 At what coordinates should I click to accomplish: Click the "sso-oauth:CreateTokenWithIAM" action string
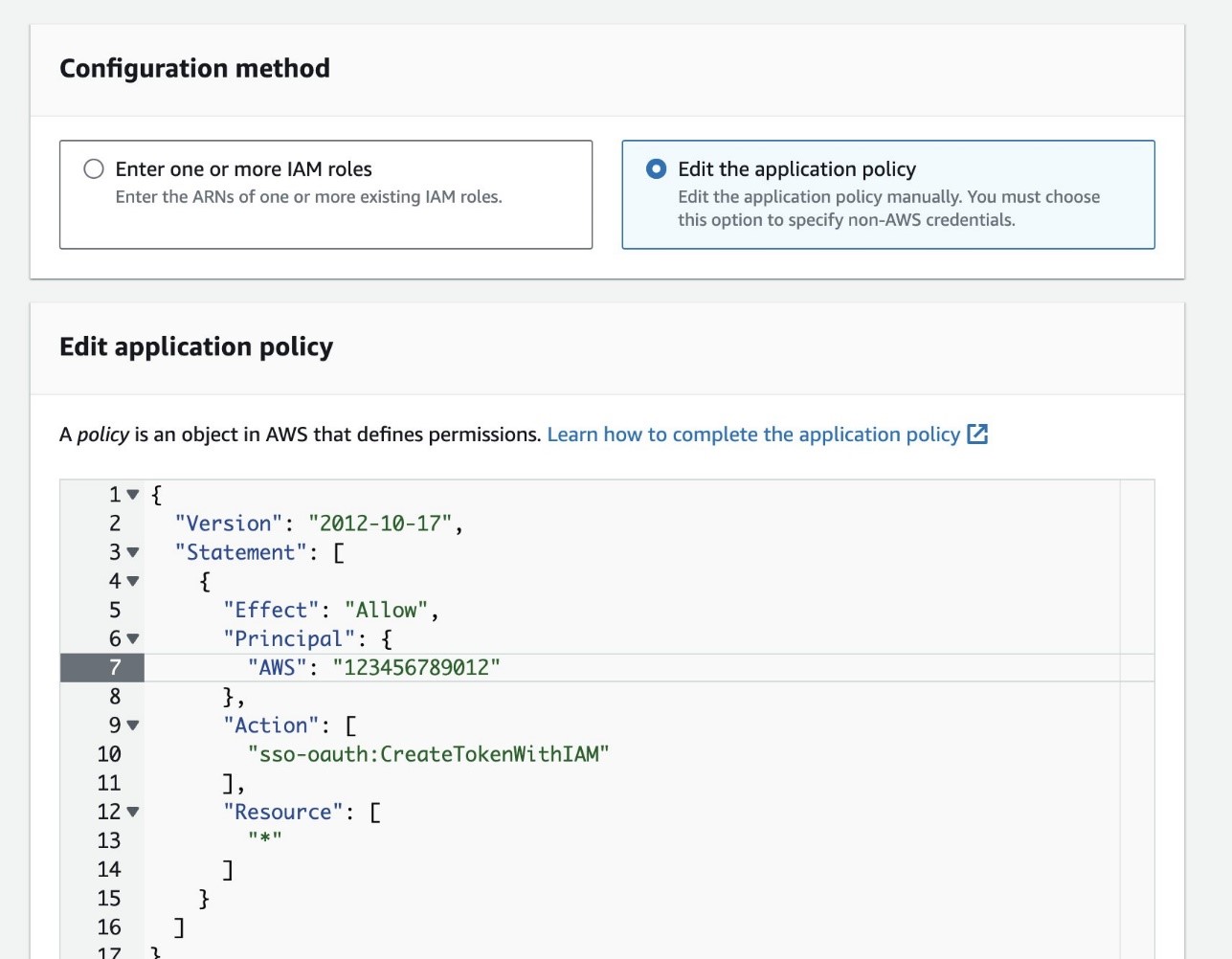tap(428, 754)
